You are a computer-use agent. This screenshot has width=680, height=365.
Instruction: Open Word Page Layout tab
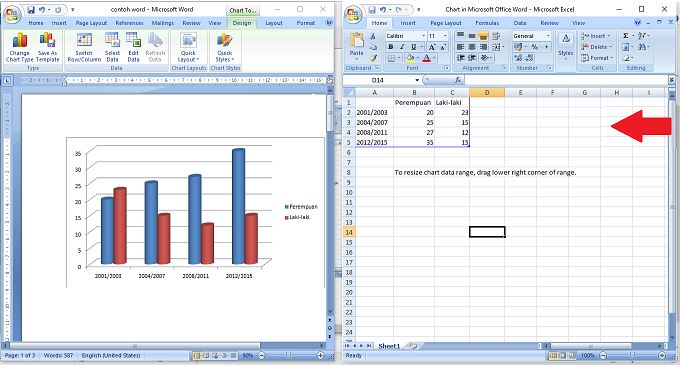[91, 23]
